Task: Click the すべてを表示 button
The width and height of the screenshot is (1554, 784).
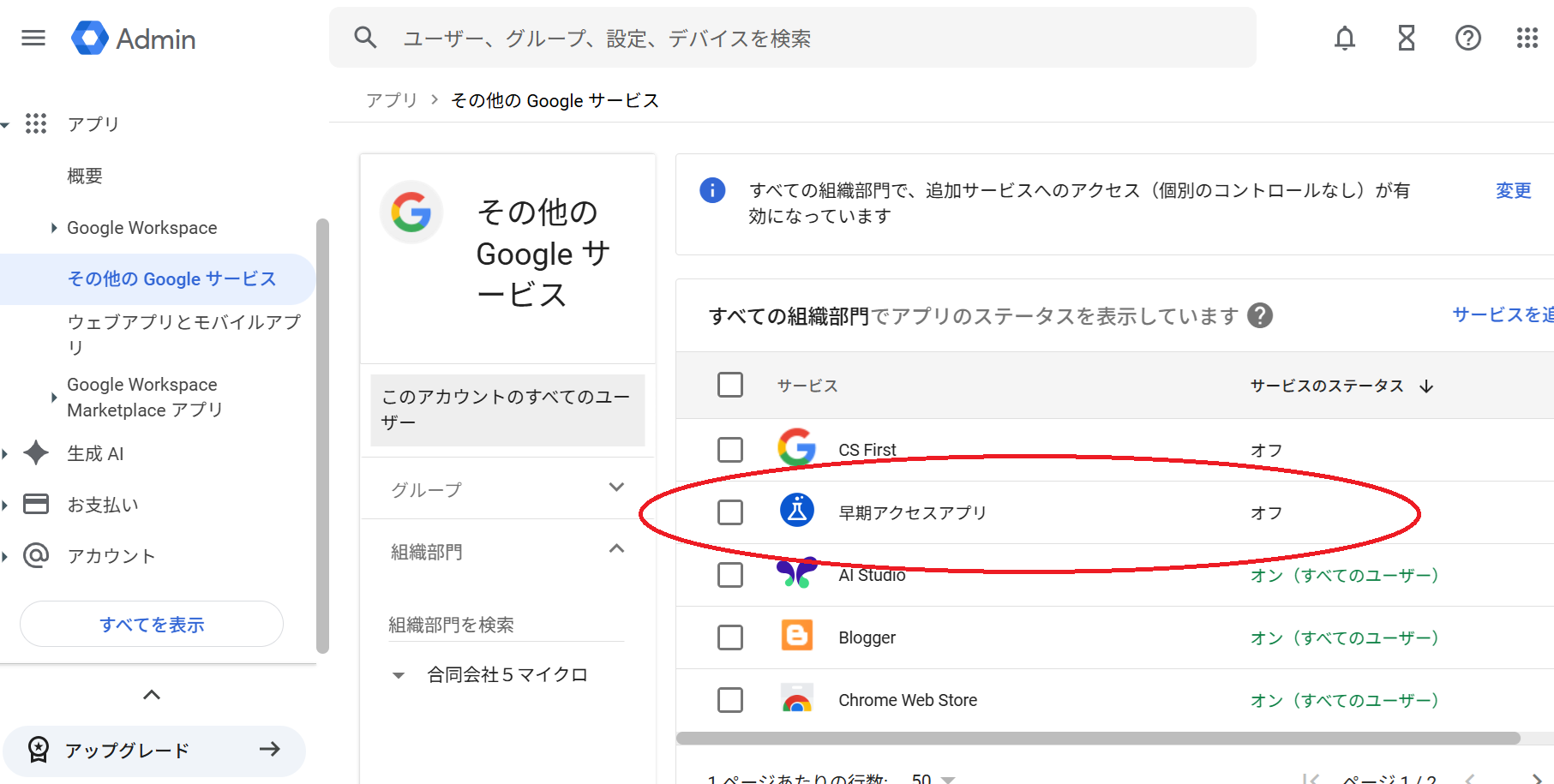Action: 152,625
